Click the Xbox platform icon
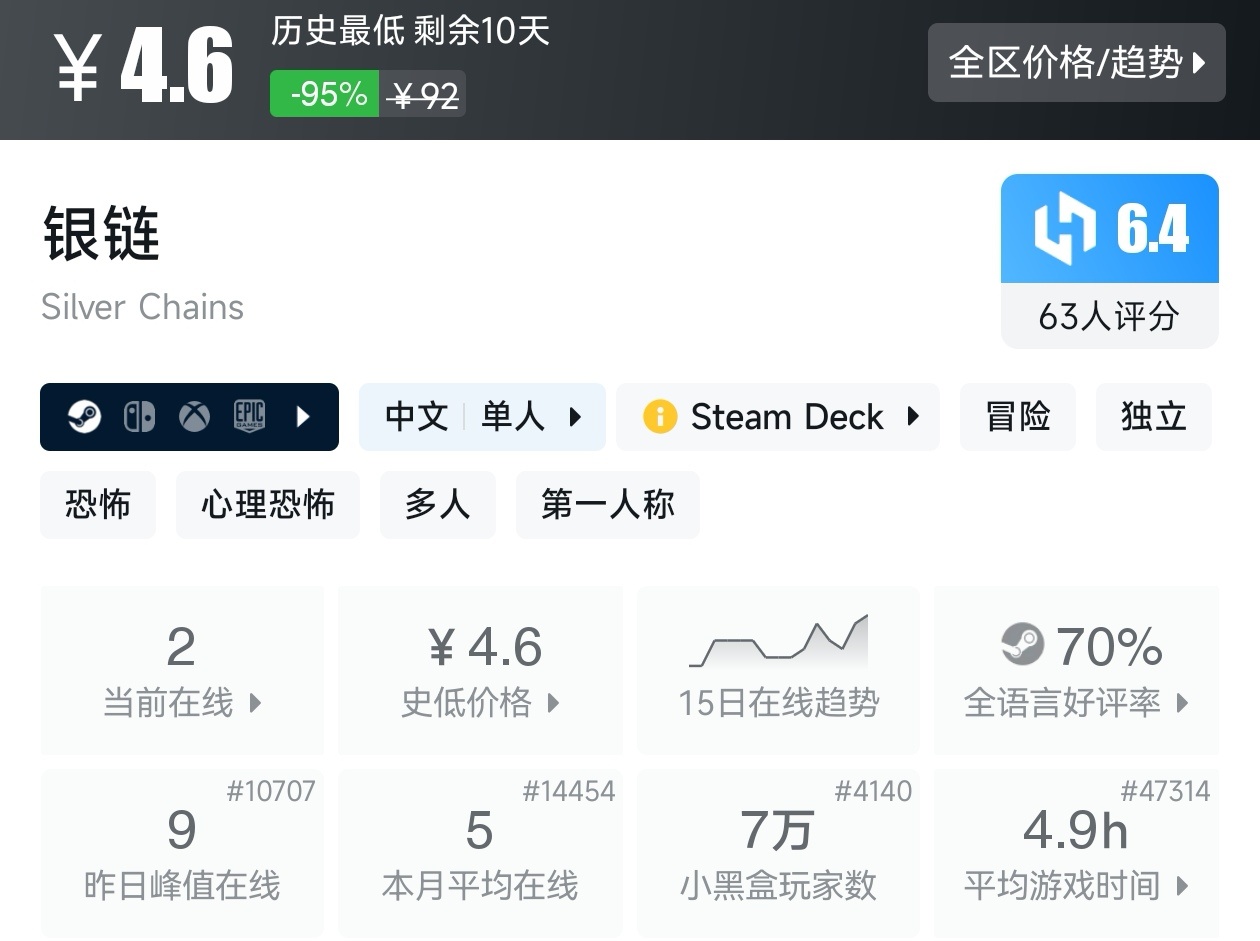Image resolution: width=1260 pixels, height=941 pixels. pyautogui.click(x=194, y=417)
